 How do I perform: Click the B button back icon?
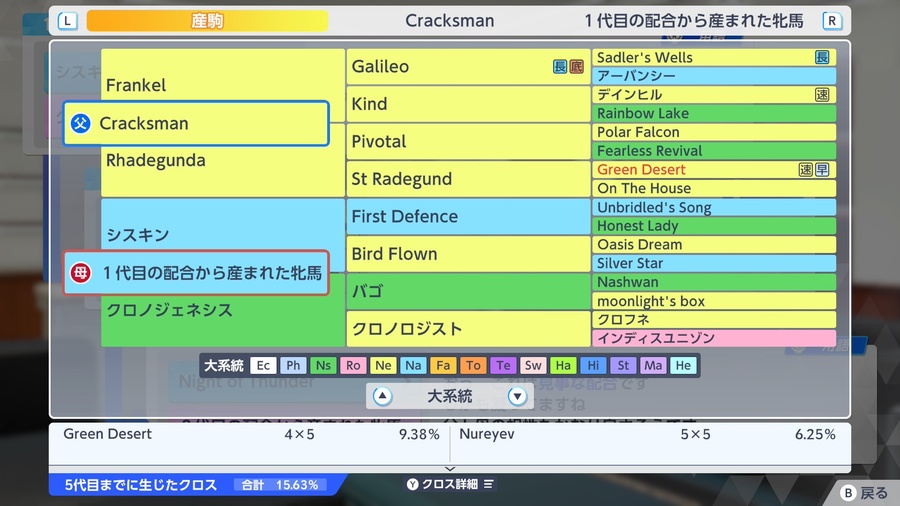click(848, 493)
